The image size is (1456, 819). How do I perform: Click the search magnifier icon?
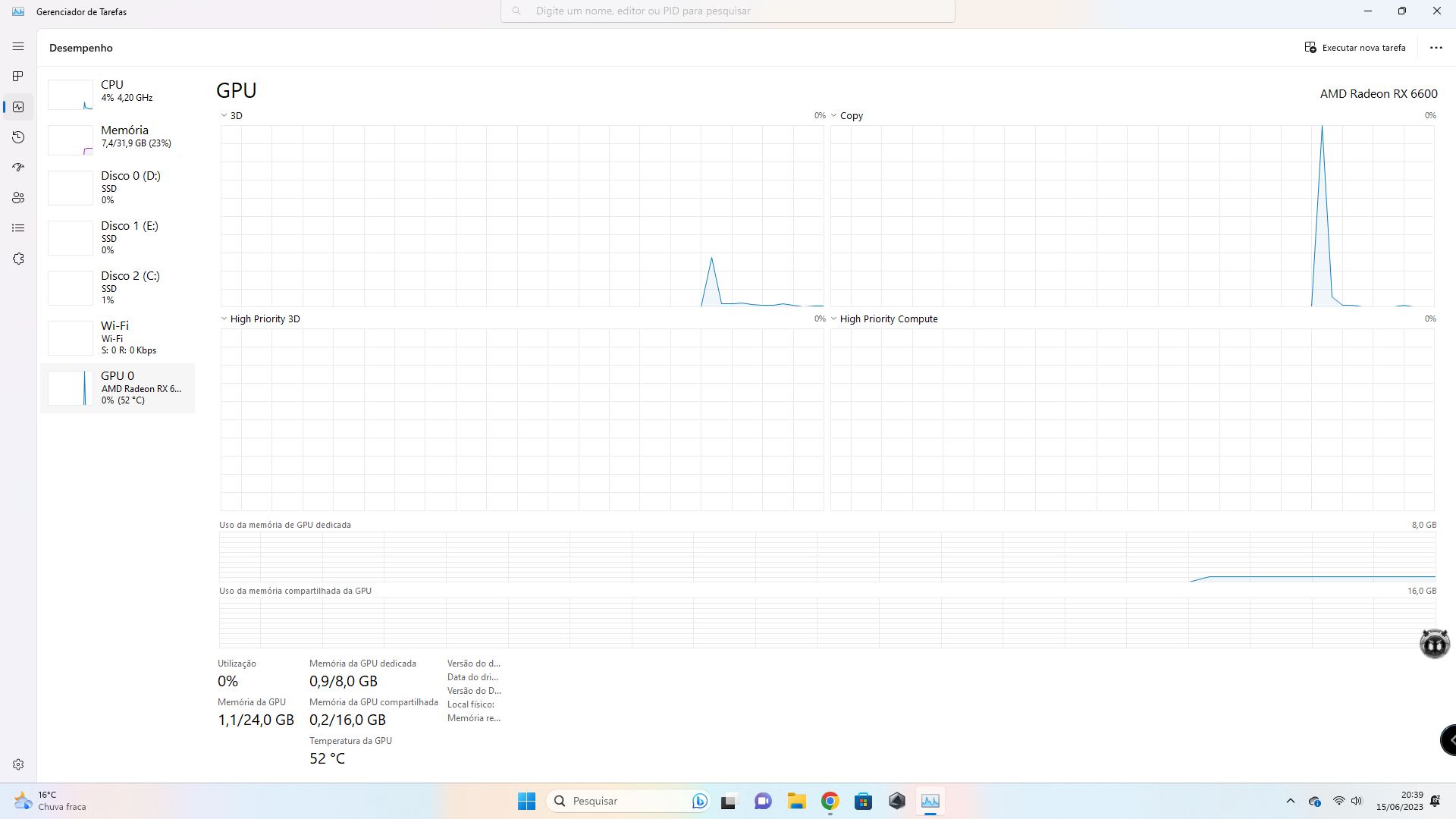[x=516, y=11]
